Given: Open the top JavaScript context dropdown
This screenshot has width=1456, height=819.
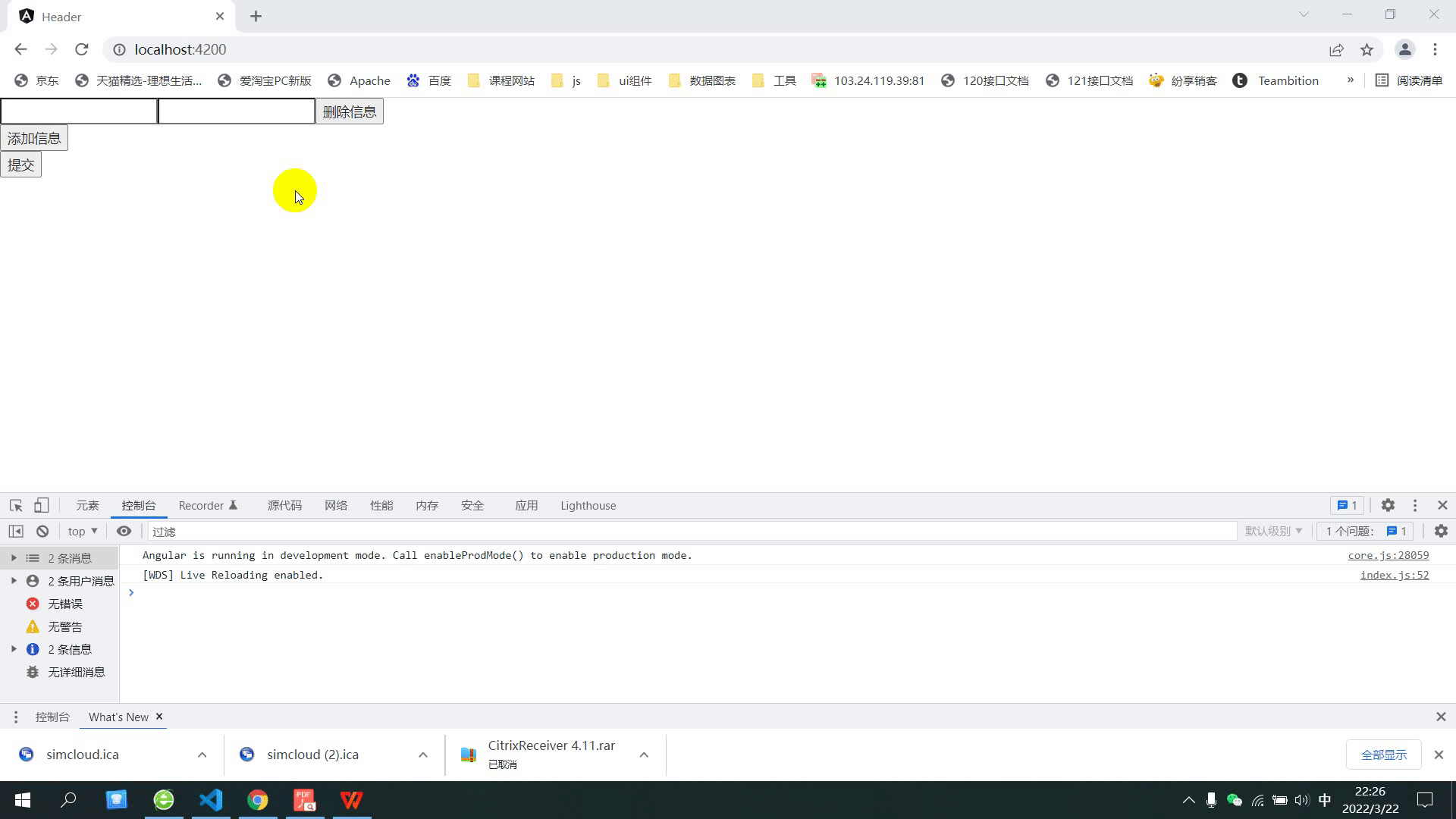Looking at the screenshot, I should (x=83, y=532).
